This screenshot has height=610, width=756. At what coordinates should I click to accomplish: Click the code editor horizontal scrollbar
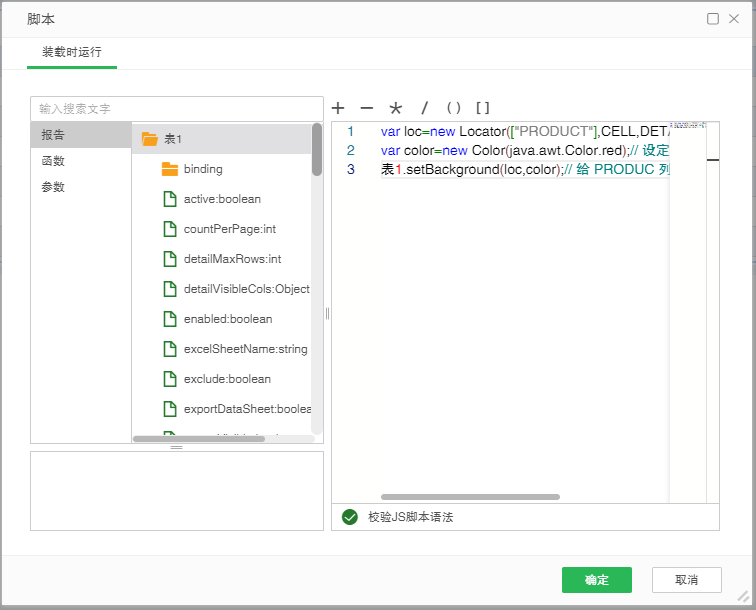point(470,496)
